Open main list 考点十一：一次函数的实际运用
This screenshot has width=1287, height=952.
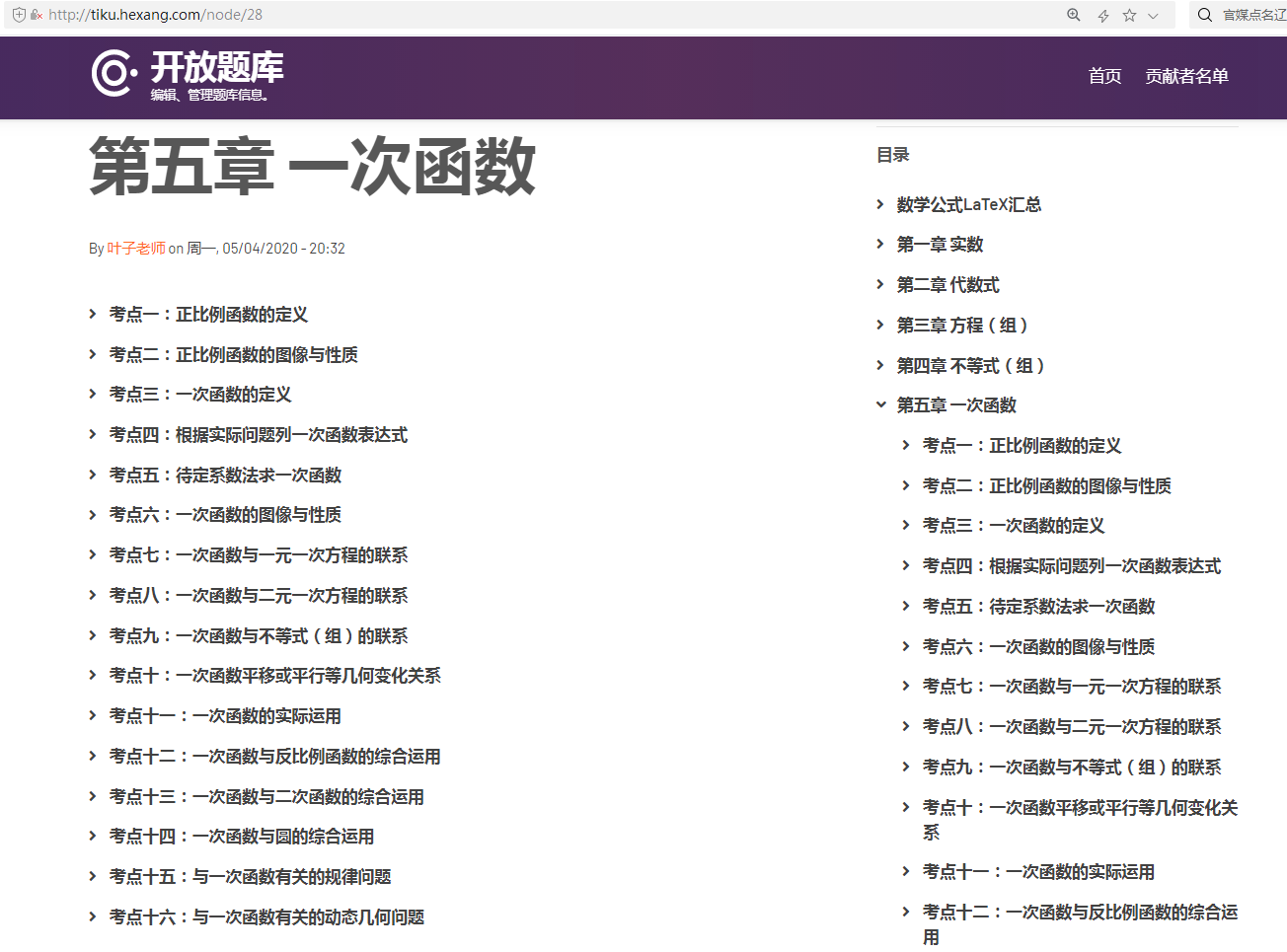(225, 715)
